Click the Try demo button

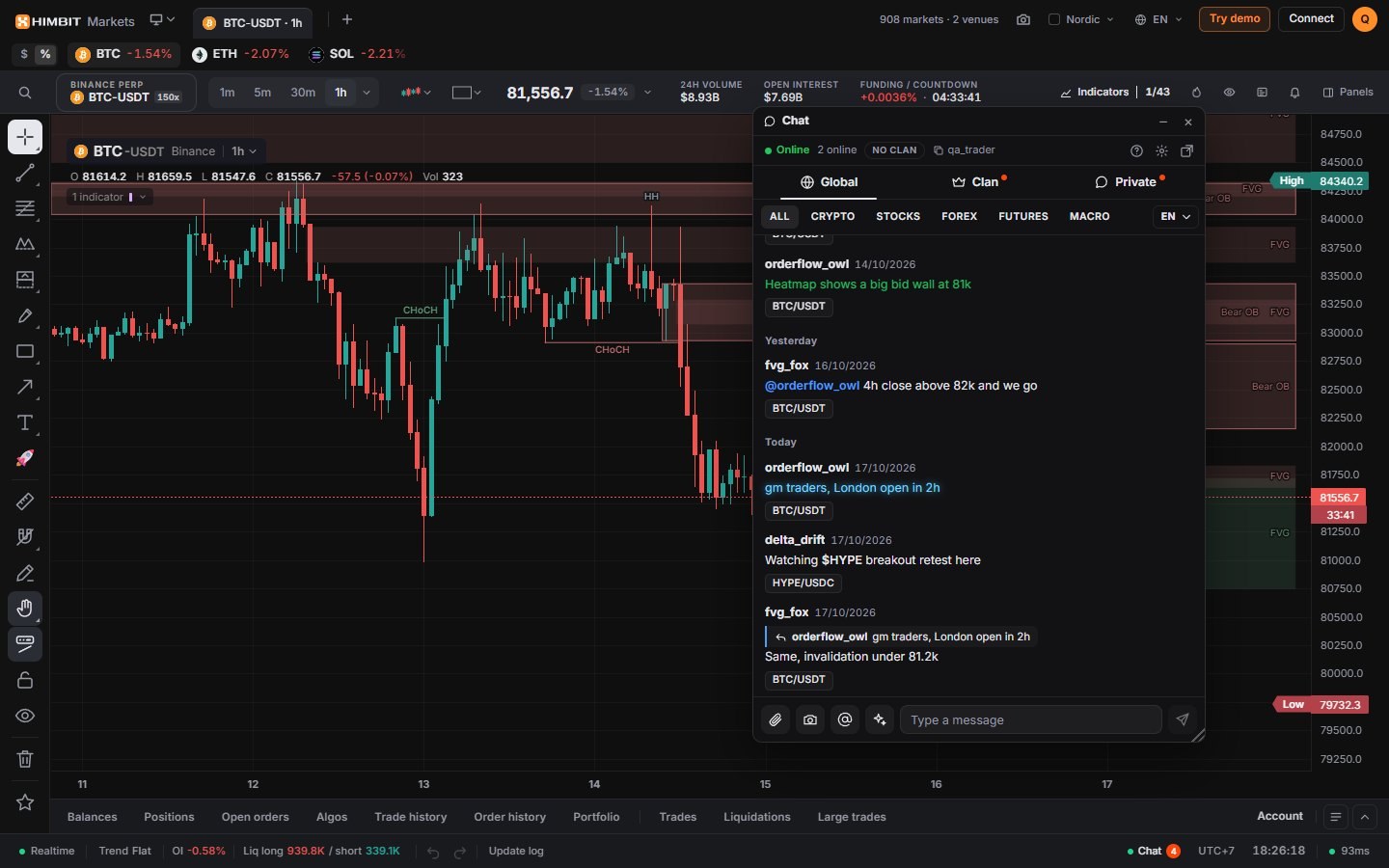tap(1235, 19)
